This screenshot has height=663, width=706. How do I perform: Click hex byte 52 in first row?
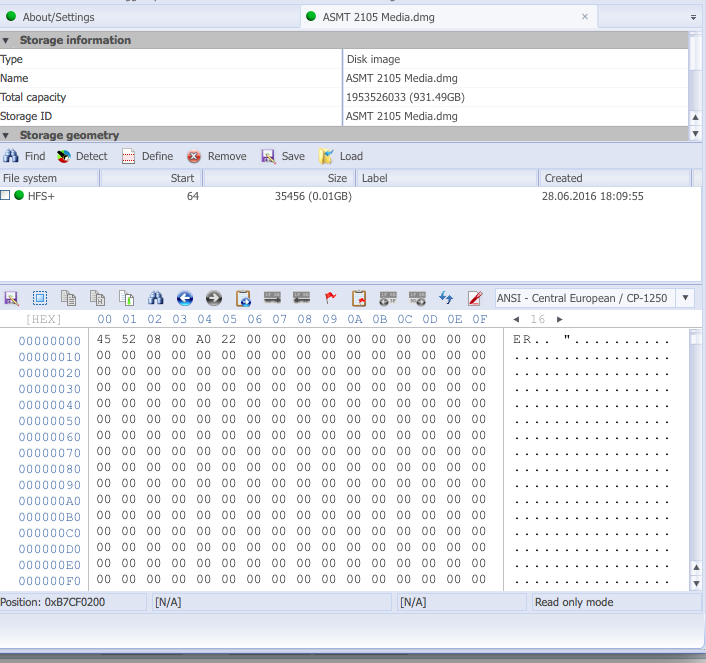coord(128,339)
